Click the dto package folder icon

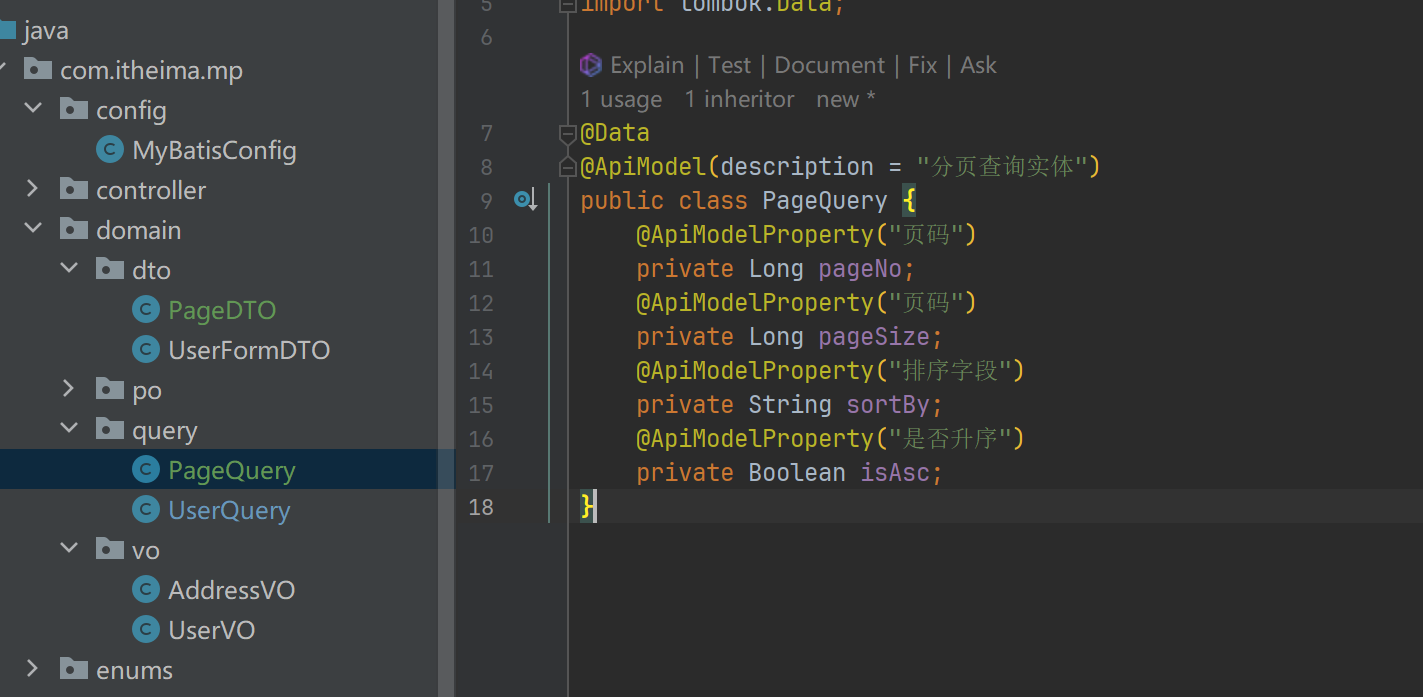[110, 269]
